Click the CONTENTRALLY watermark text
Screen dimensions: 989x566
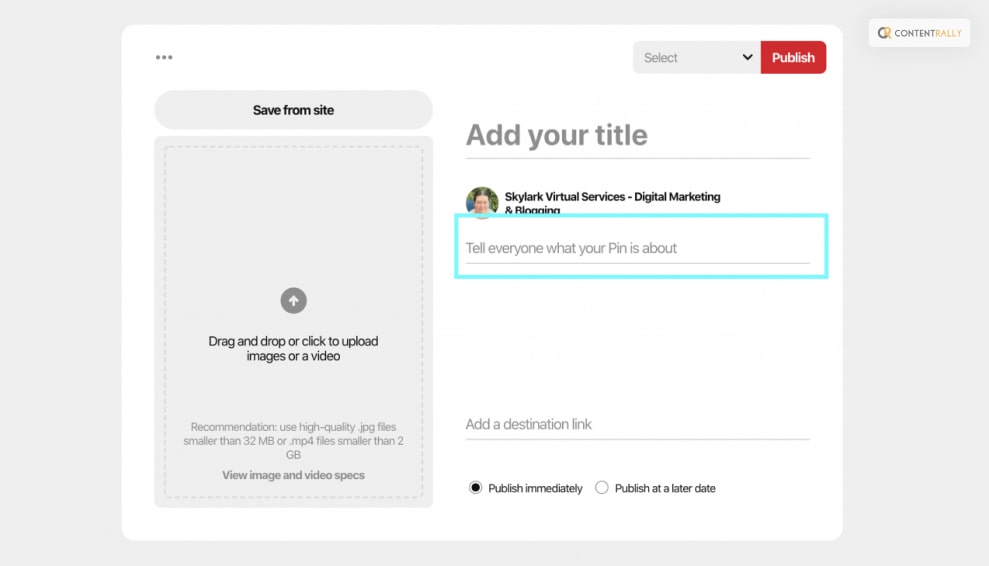tap(928, 33)
